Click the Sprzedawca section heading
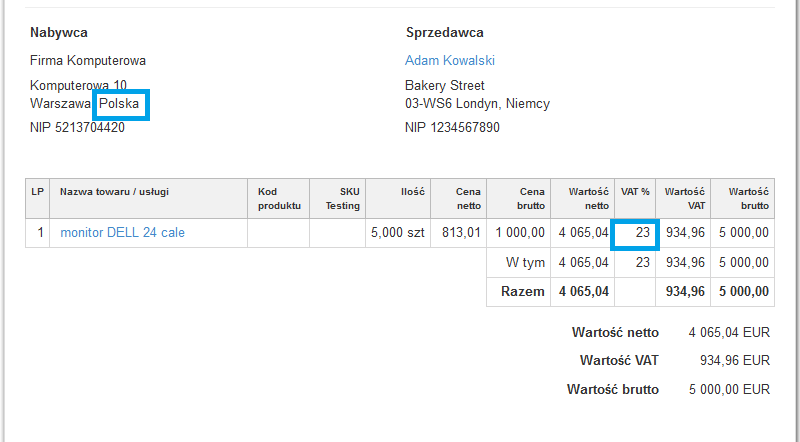The height and width of the screenshot is (442, 800). coord(446,33)
